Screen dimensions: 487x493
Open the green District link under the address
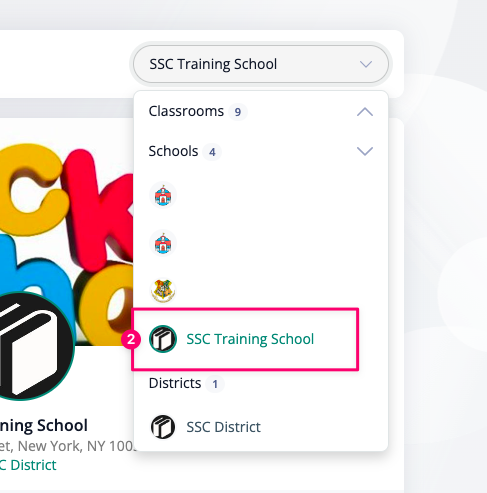pos(28,465)
